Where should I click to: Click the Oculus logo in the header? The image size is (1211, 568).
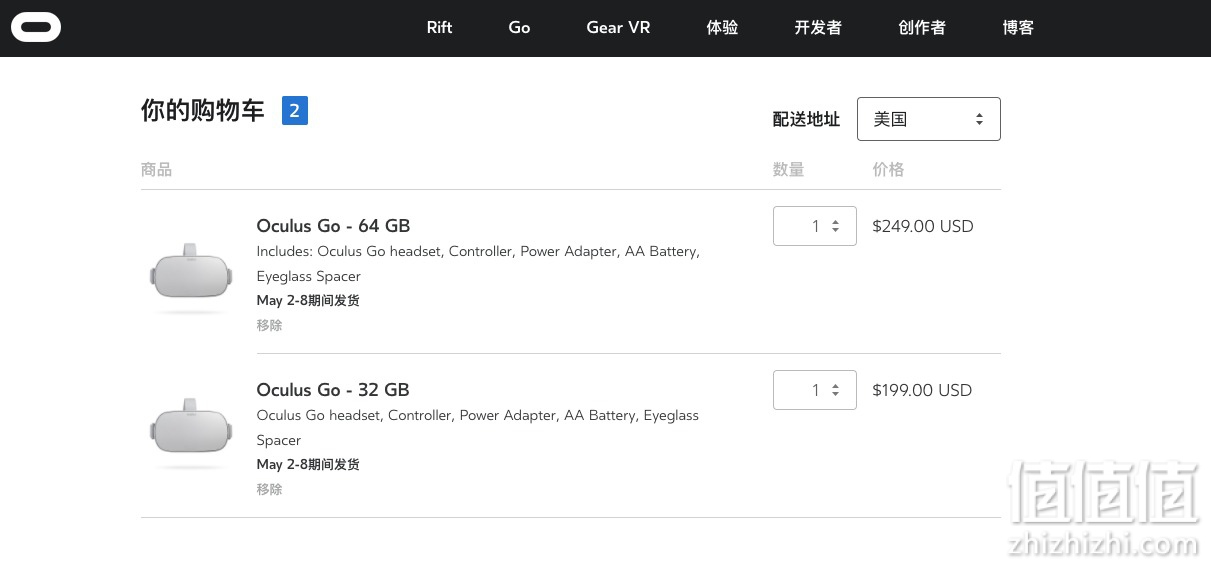click(x=36, y=27)
